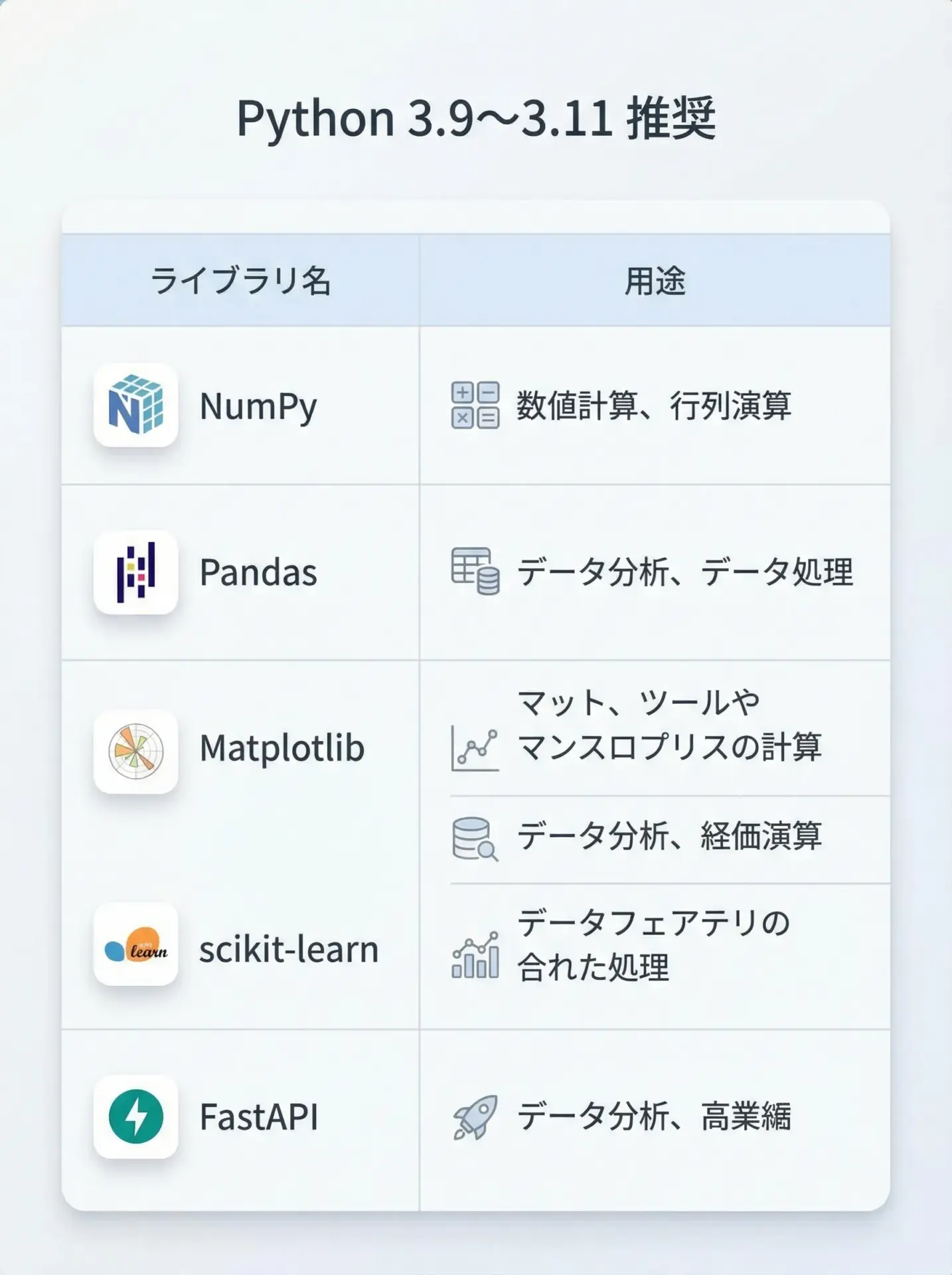Click the bar chart with trend icon
The image size is (952, 1275).
click(475, 955)
